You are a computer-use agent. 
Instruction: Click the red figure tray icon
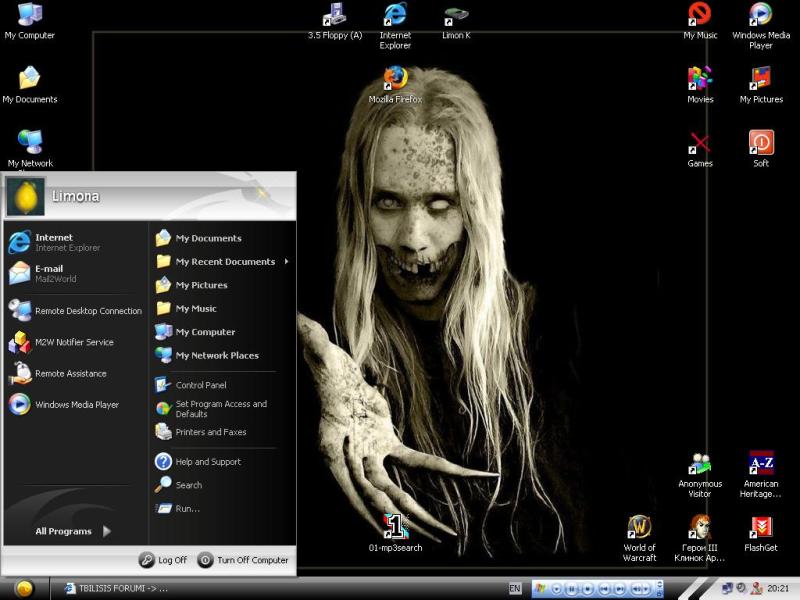coord(756,588)
